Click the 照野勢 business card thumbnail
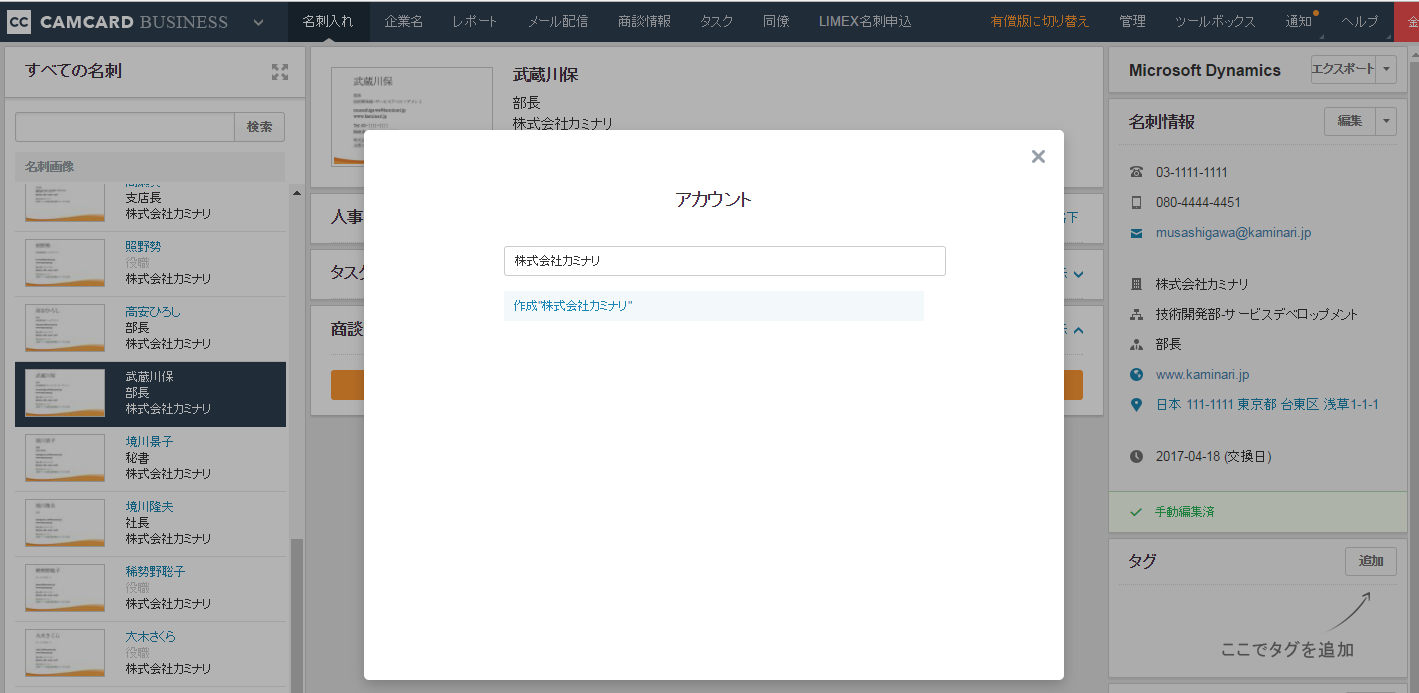The width and height of the screenshot is (1419, 693). click(x=65, y=263)
